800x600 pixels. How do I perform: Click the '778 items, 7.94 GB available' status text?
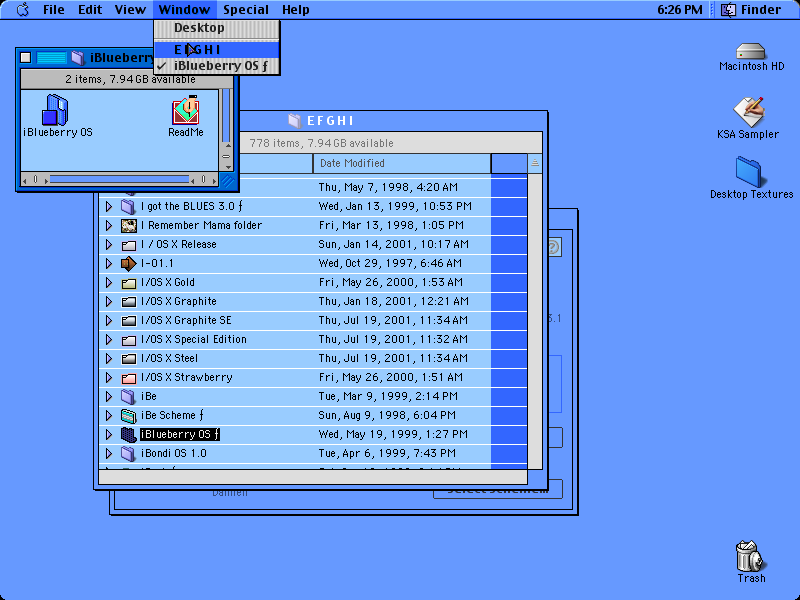tap(321, 143)
